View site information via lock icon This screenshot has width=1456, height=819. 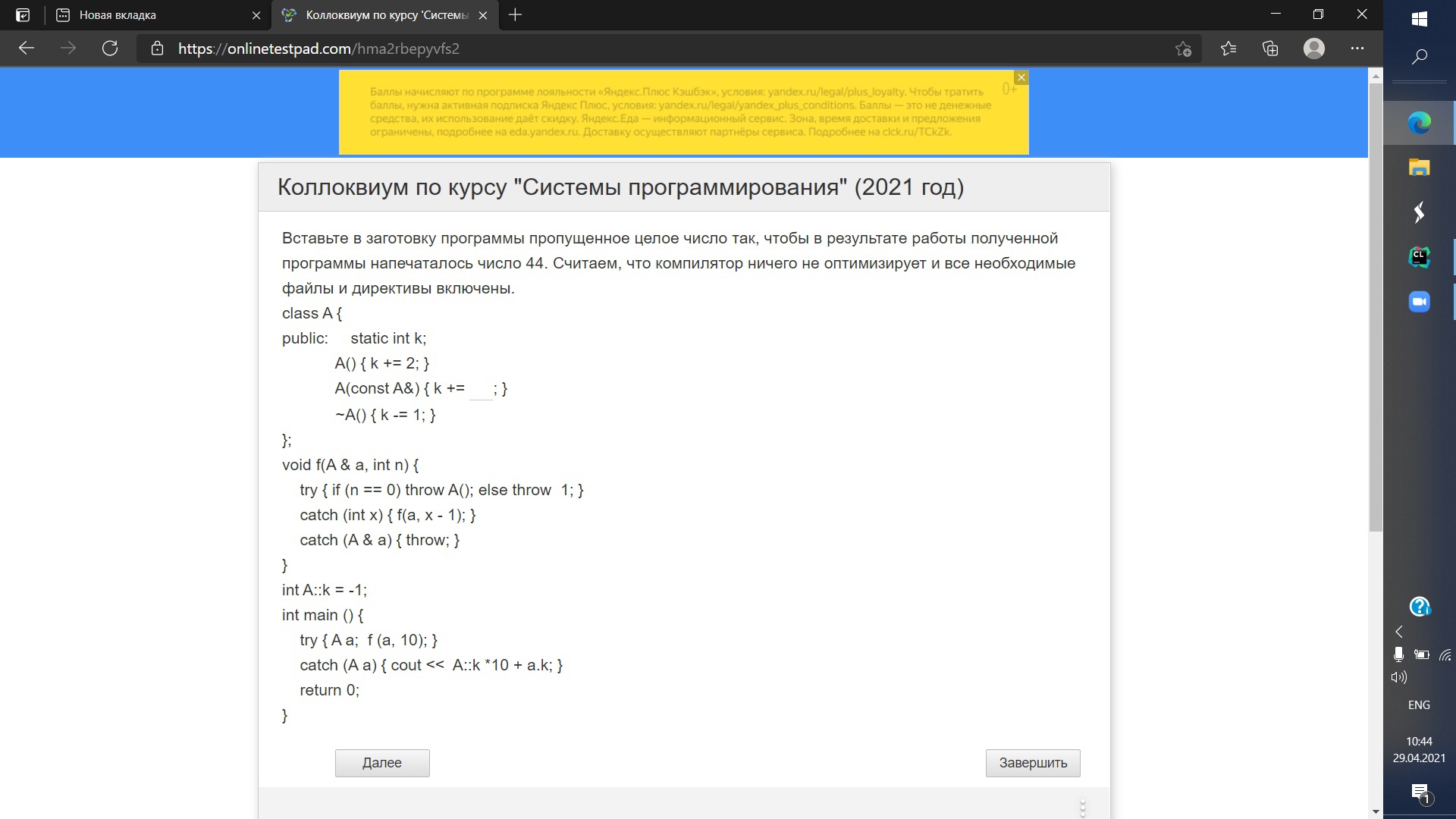point(157,49)
